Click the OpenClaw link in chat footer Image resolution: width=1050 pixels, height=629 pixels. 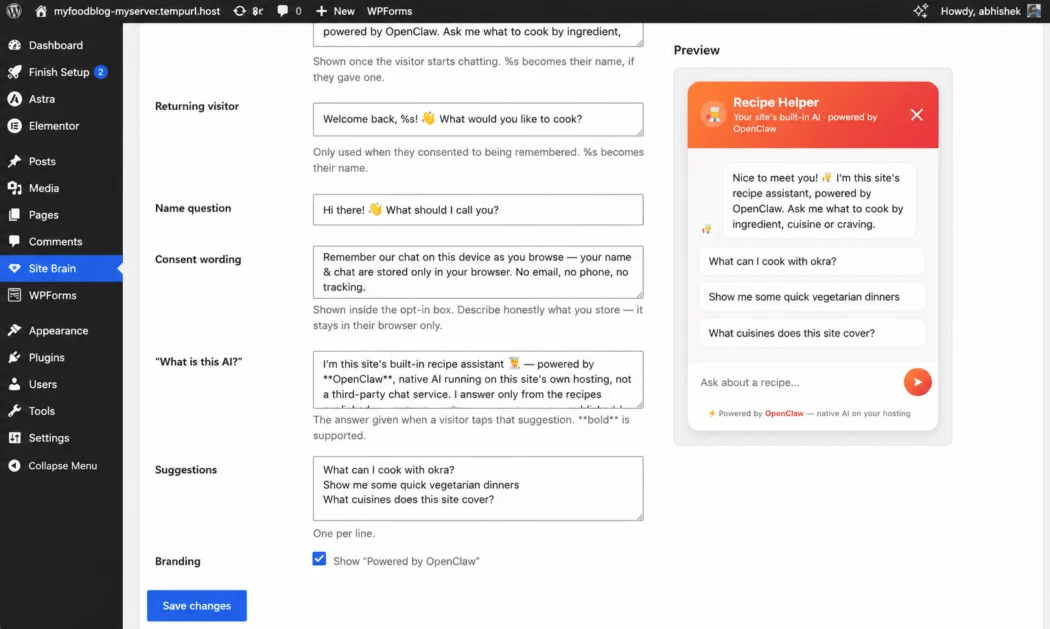pyautogui.click(x=783, y=413)
